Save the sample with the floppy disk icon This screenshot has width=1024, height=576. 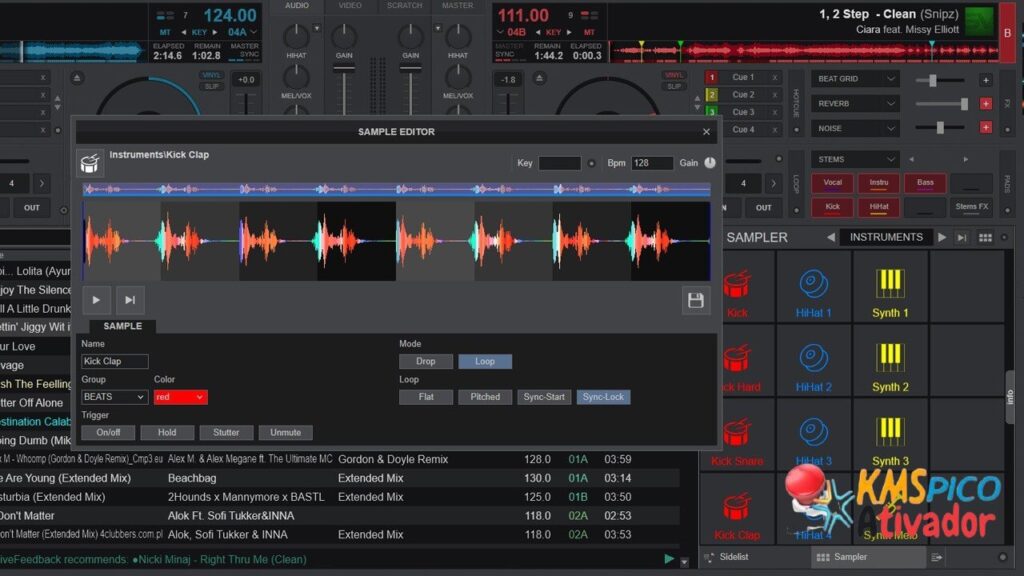pos(696,300)
